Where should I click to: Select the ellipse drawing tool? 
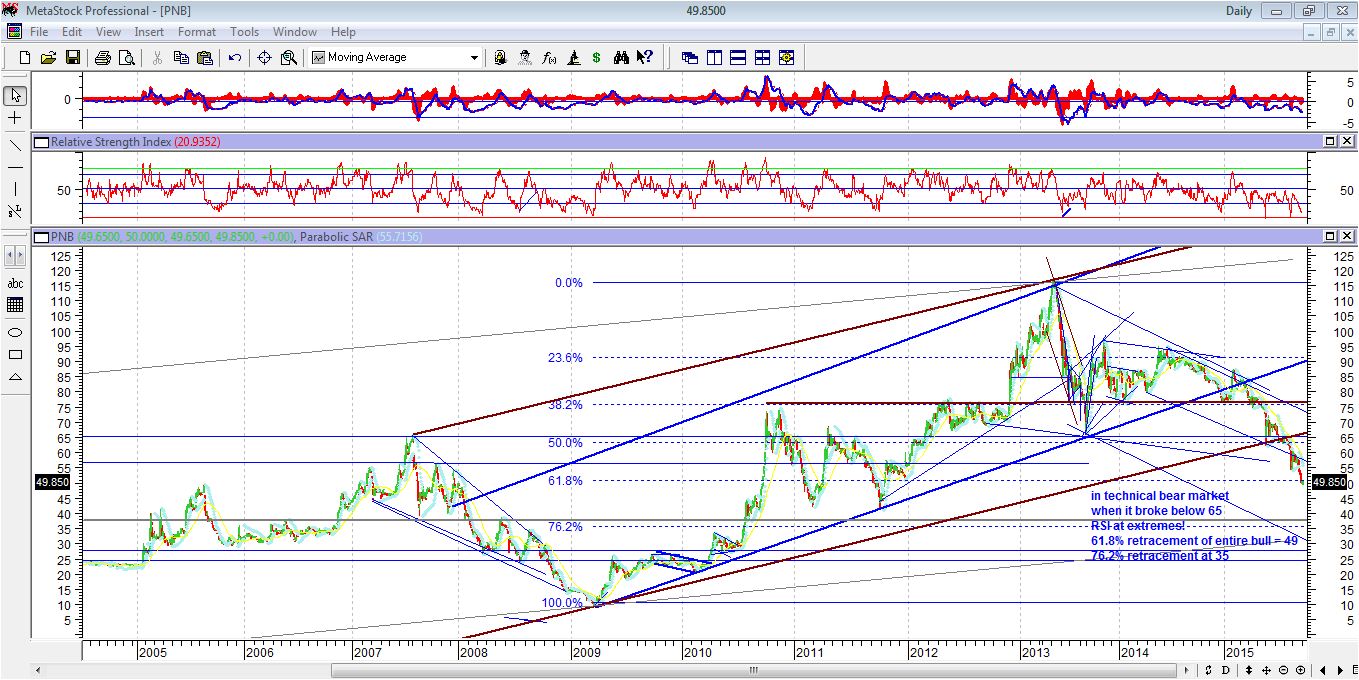(x=14, y=333)
